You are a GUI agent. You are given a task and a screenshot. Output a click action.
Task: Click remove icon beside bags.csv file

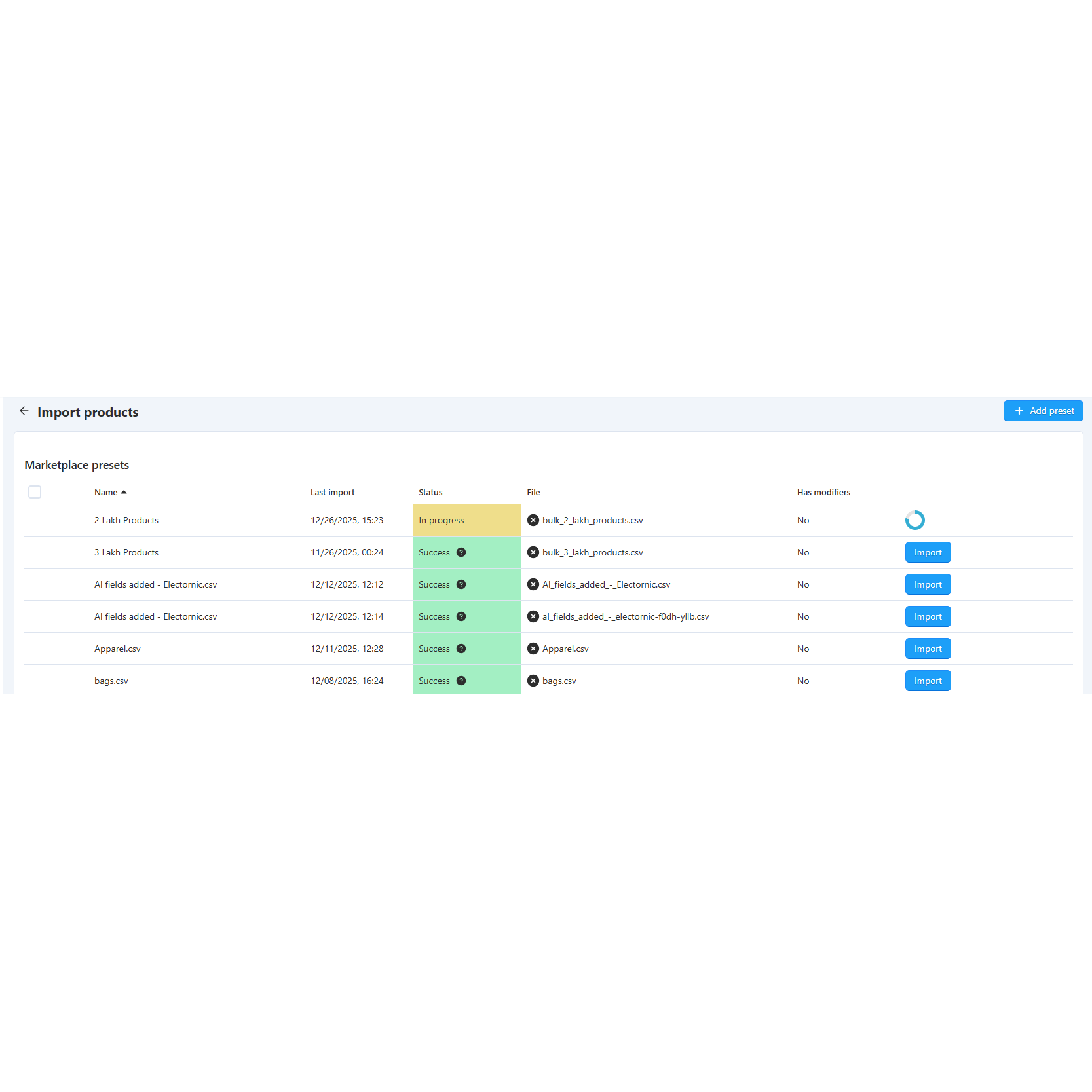coord(533,681)
